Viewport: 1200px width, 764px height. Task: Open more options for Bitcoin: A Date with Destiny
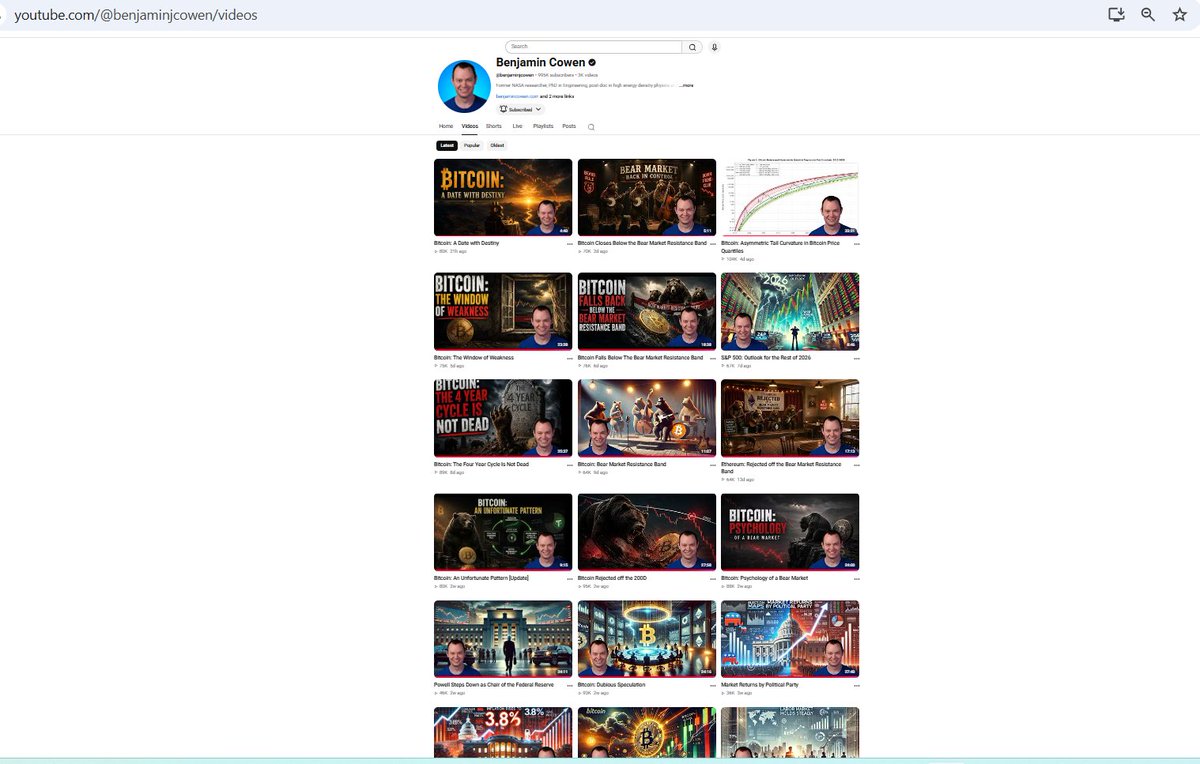pos(570,244)
